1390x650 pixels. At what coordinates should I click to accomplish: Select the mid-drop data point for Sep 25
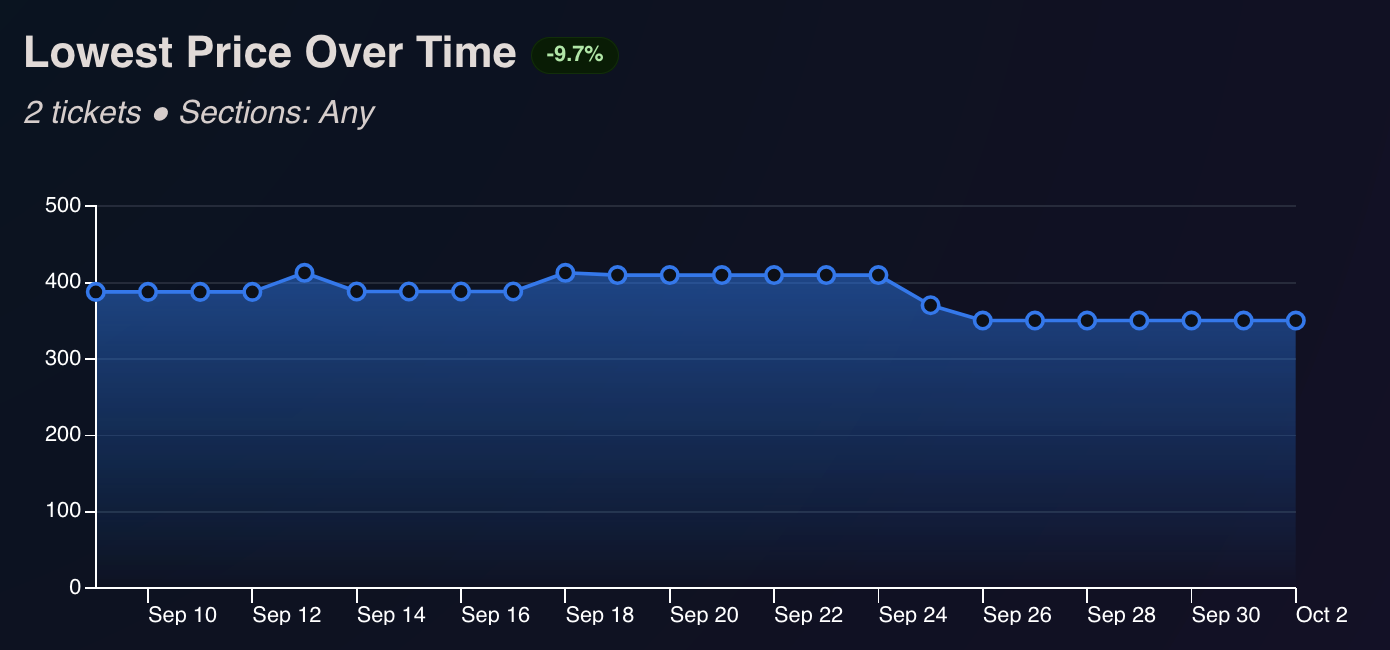click(x=931, y=305)
